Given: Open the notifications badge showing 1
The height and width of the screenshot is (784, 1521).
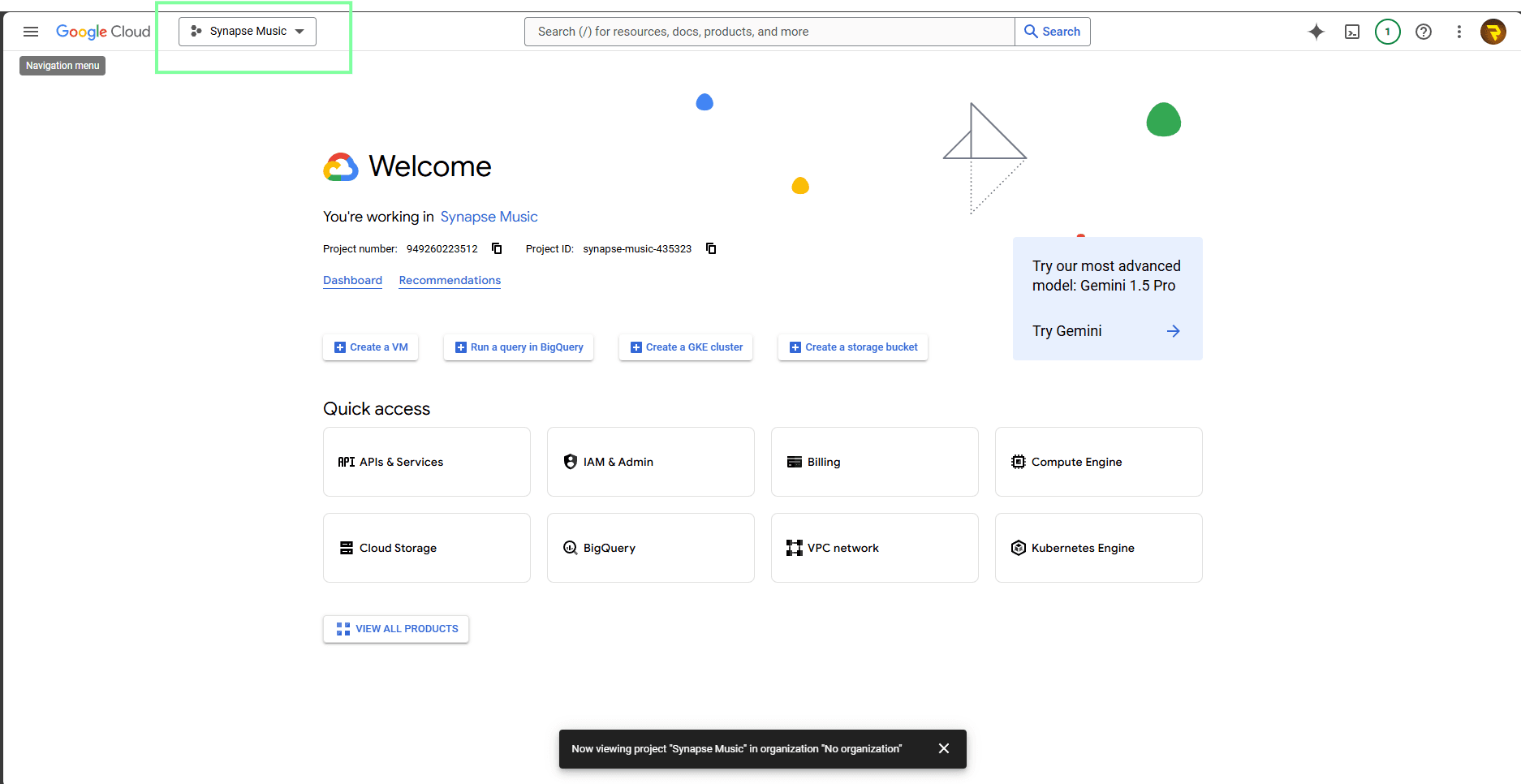Looking at the screenshot, I should 1388,32.
